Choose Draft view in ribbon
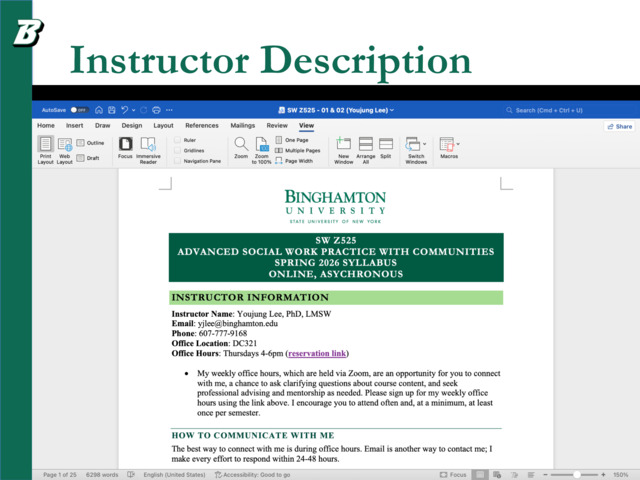Screen dimensions: 640x480 point(88,158)
